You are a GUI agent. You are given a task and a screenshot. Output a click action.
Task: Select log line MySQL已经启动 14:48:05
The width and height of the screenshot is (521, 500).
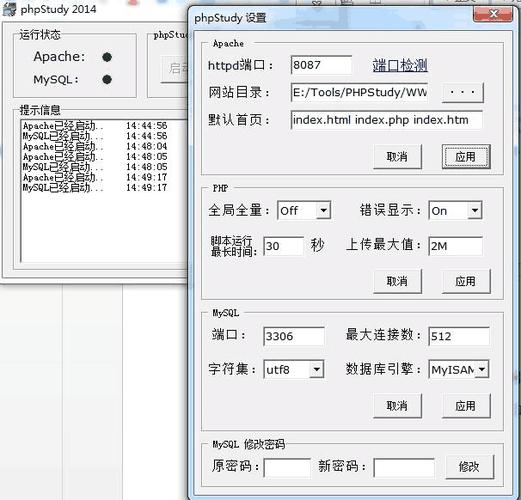tap(95, 167)
